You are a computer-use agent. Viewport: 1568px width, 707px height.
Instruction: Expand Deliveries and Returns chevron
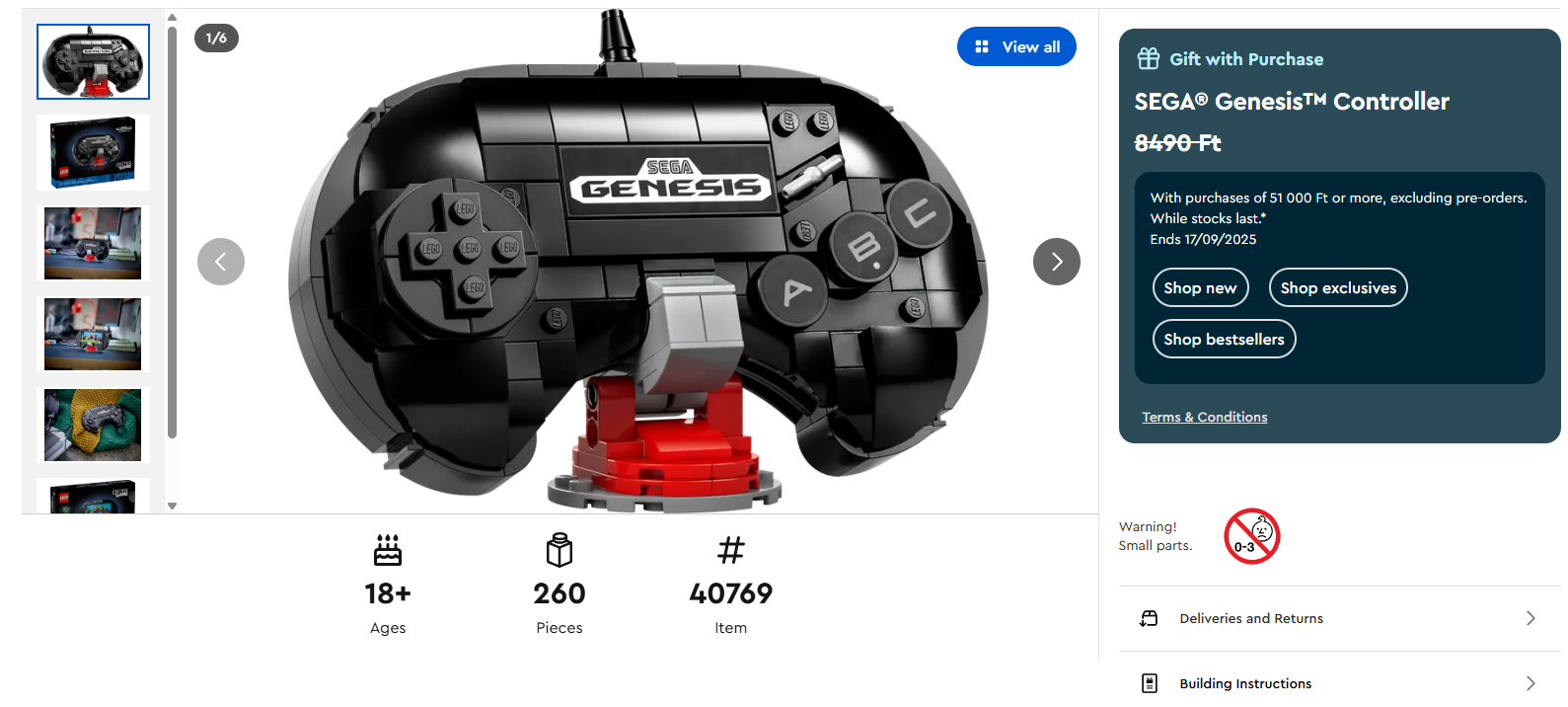pyautogui.click(x=1531, y=618)
